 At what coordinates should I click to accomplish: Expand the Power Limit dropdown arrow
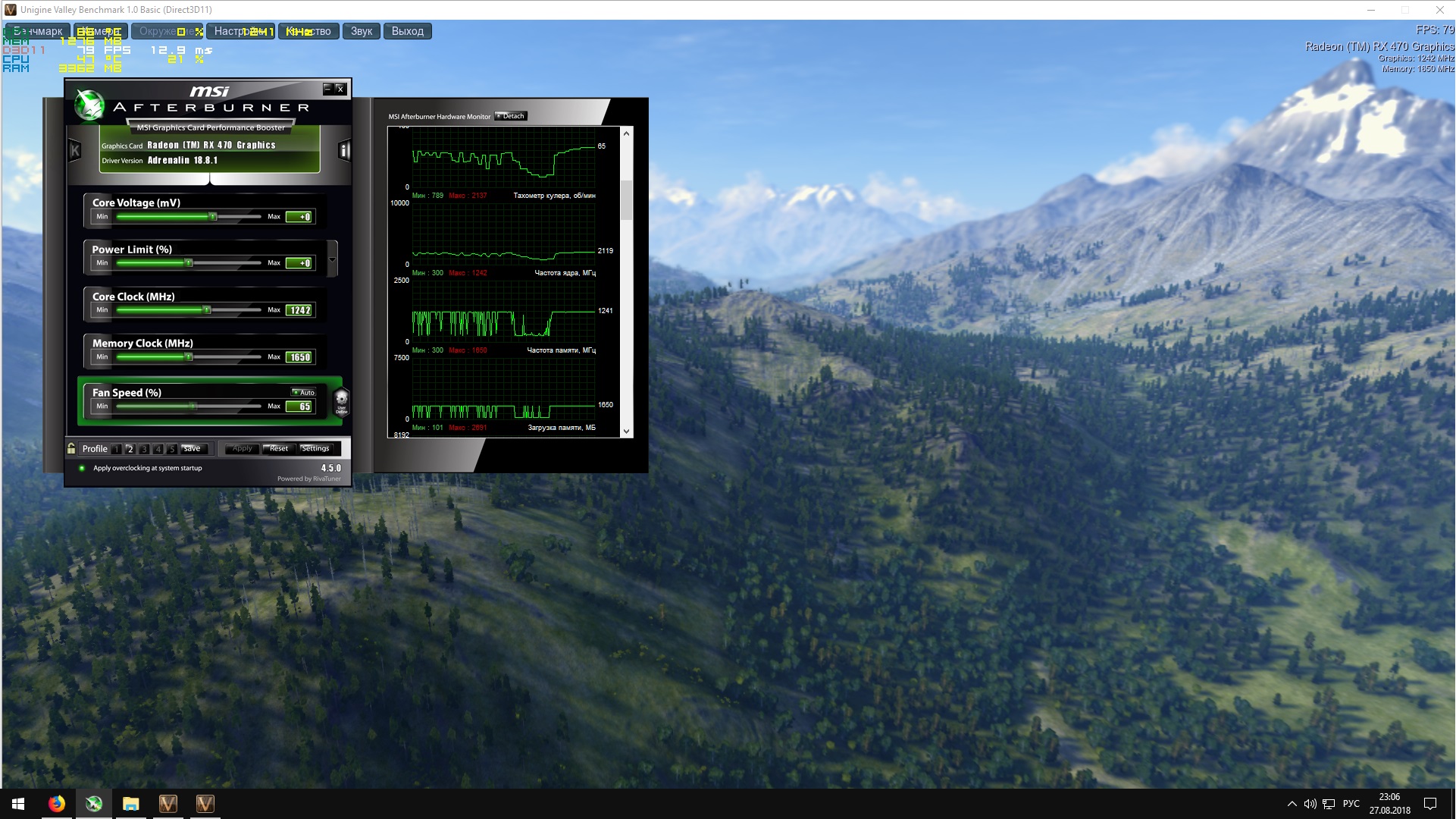332,259
